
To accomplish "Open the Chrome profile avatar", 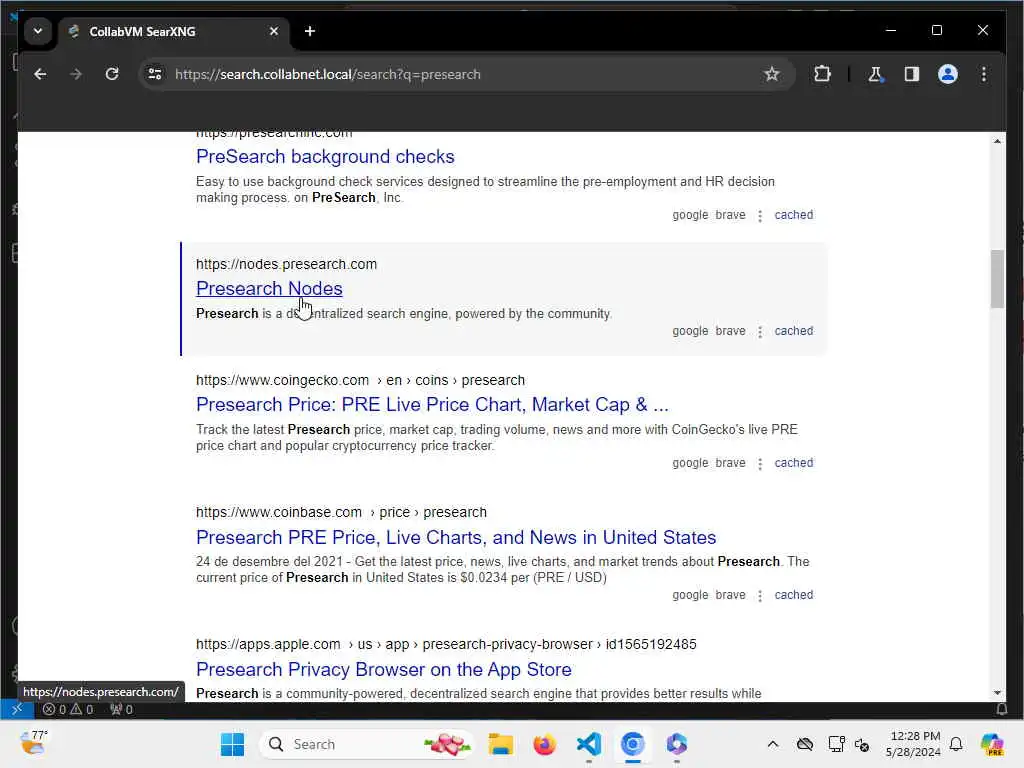I will [948, 74].
